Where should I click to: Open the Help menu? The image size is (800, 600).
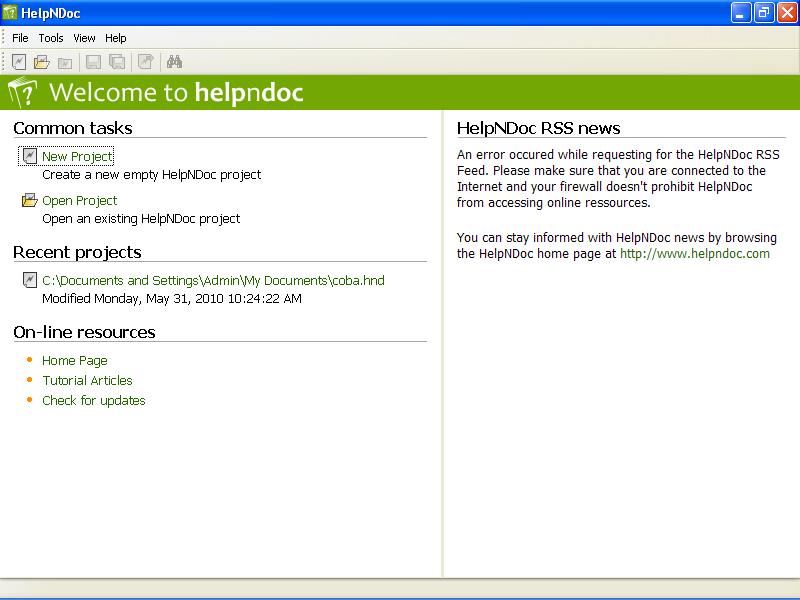116,38
